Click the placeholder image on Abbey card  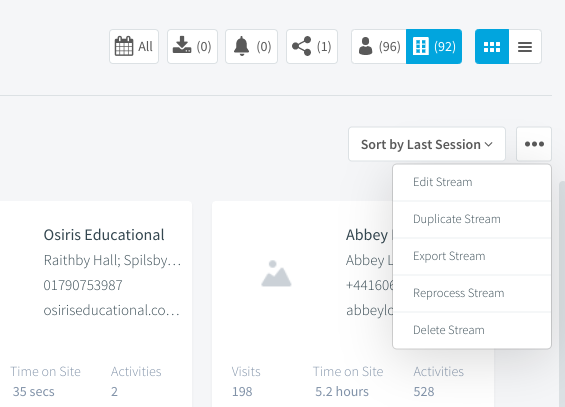276,274
